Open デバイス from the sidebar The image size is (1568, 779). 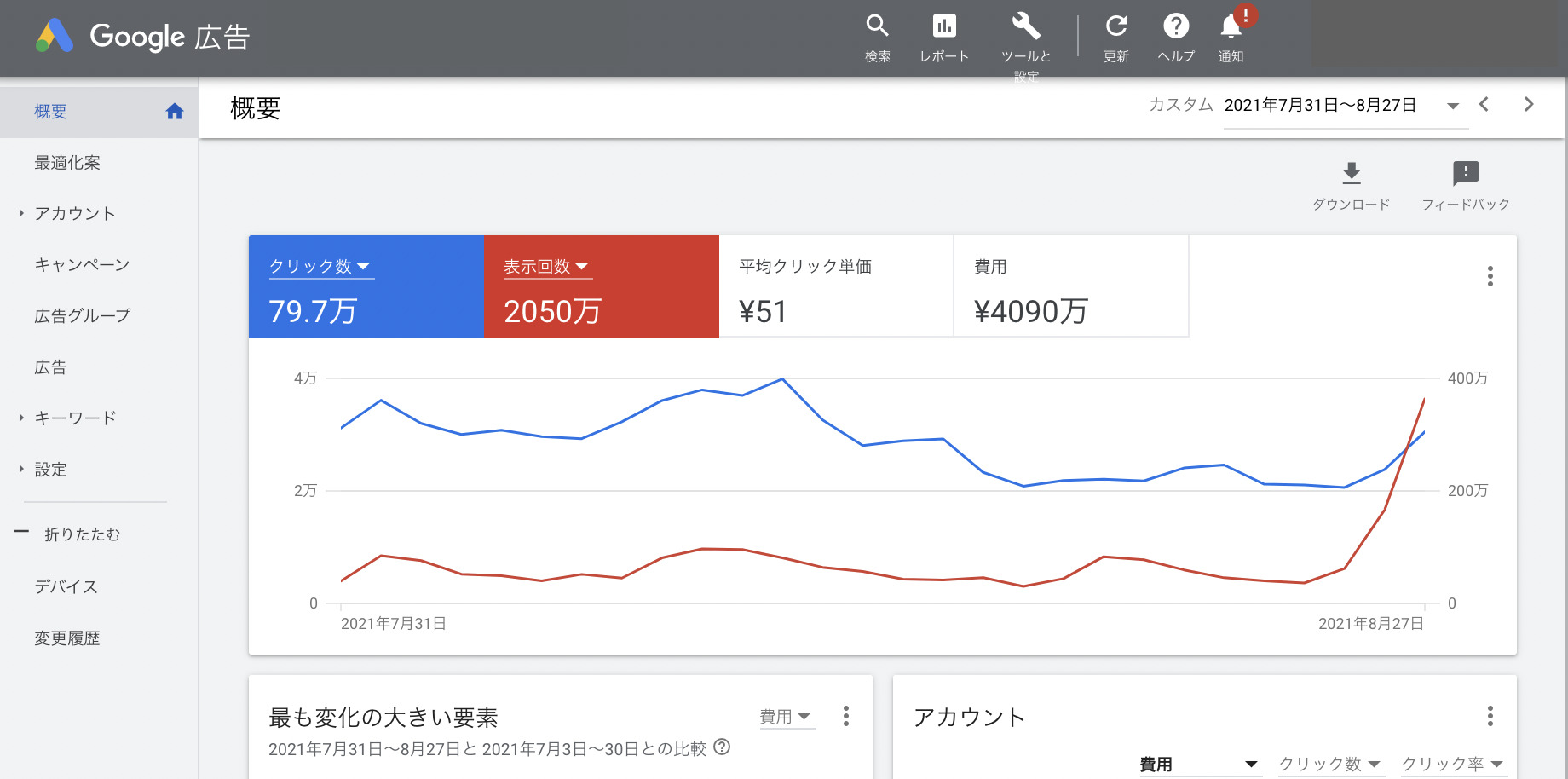[65, 586]
